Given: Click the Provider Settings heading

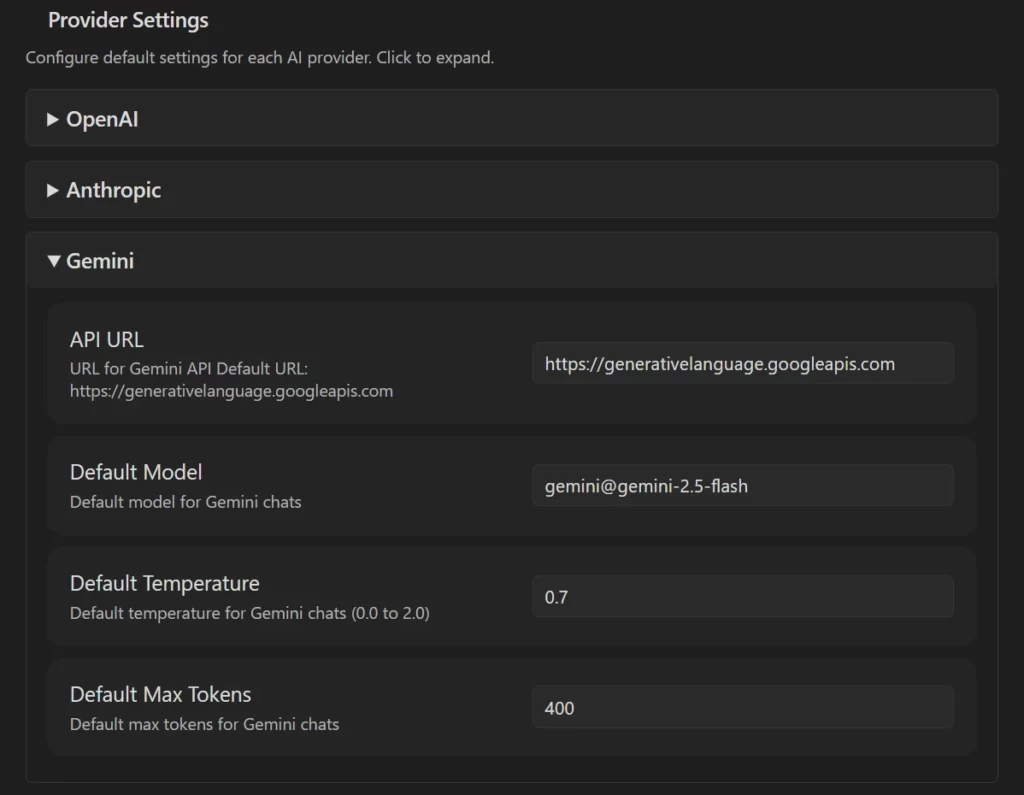Looking at the screenshot, I should pyautogui.click(x=127, y=20).
